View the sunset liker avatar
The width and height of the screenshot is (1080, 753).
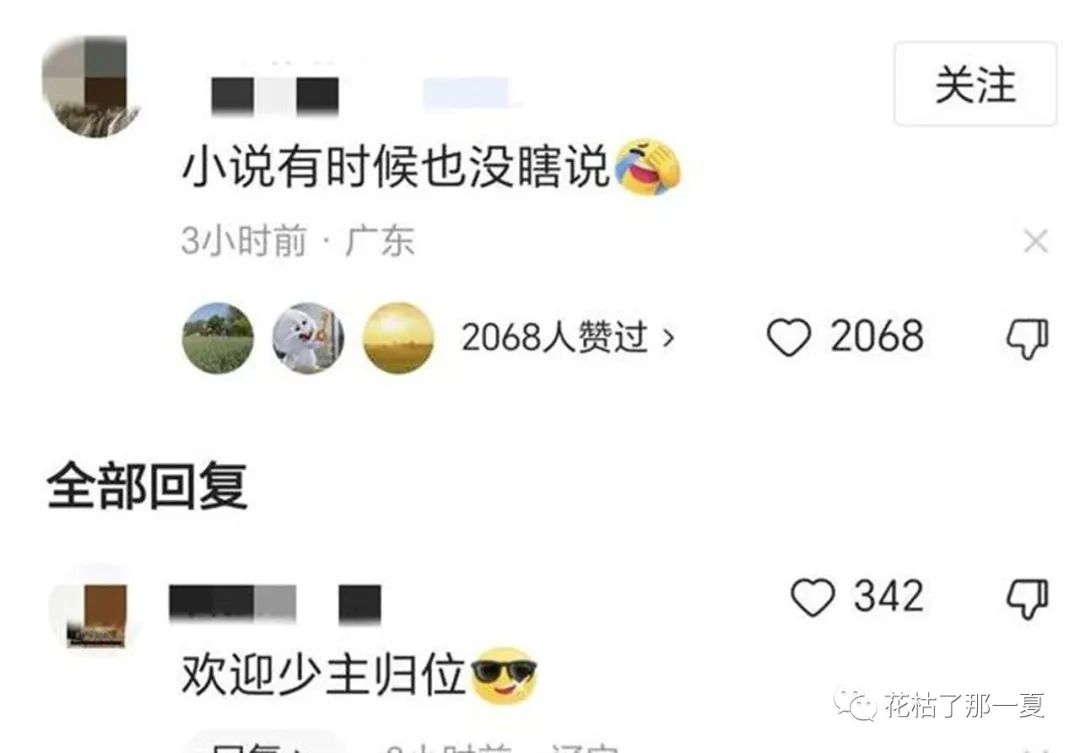click(398, 338)
